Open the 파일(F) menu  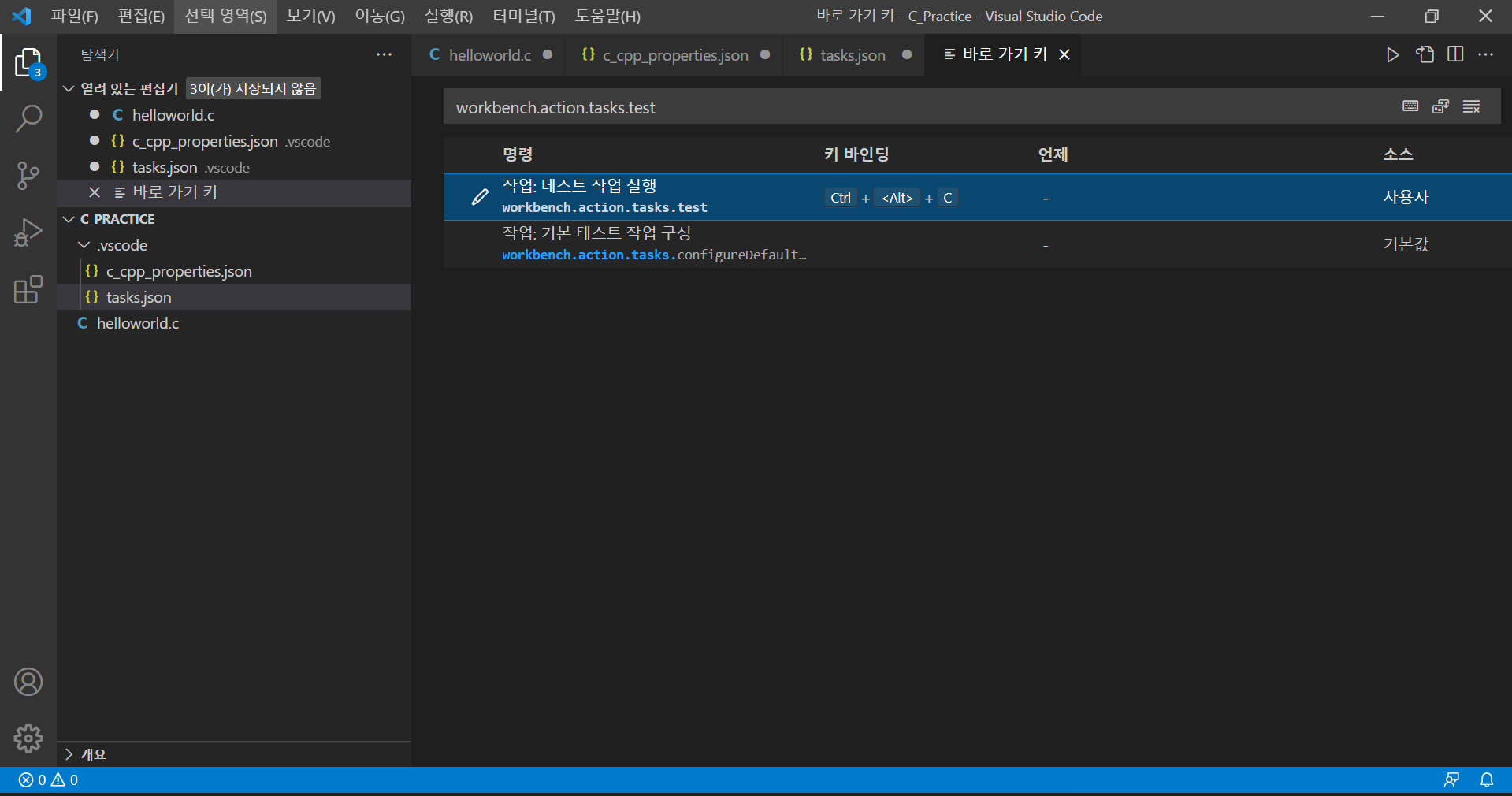click(75, 16)
